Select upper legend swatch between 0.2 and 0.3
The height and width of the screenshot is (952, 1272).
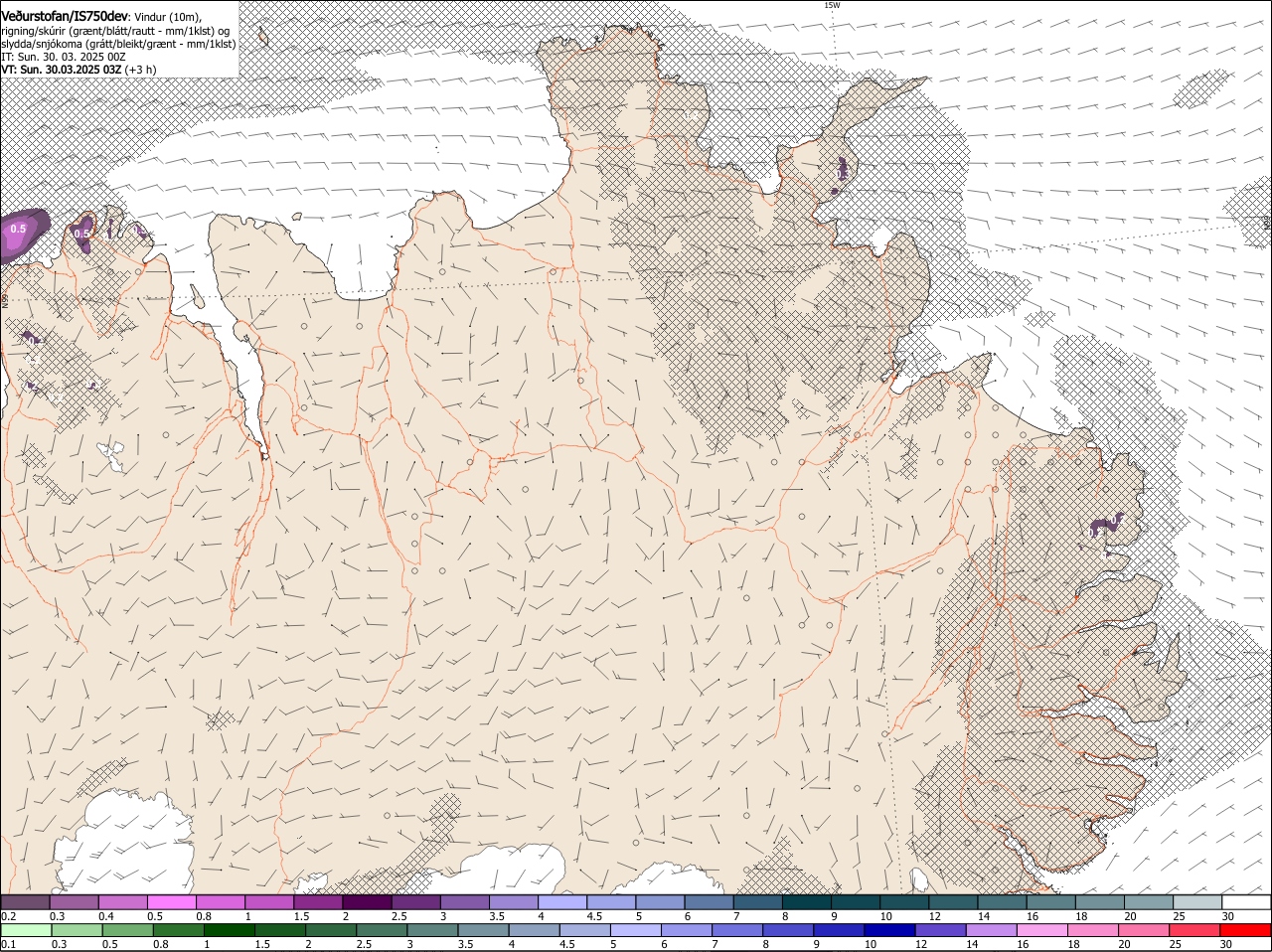coord(25,902)
